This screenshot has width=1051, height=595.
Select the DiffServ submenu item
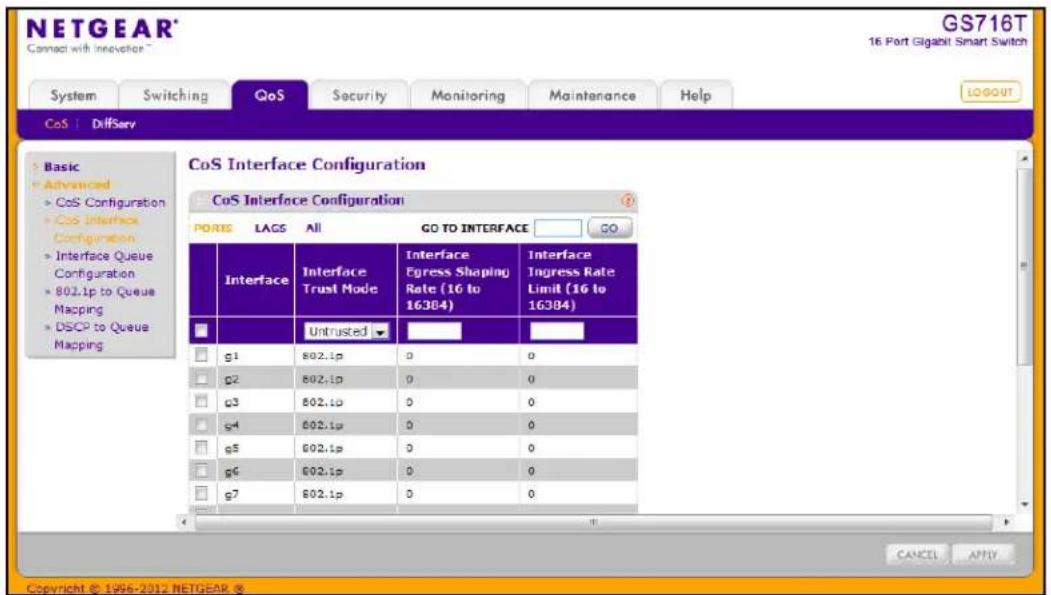point(113,124)
